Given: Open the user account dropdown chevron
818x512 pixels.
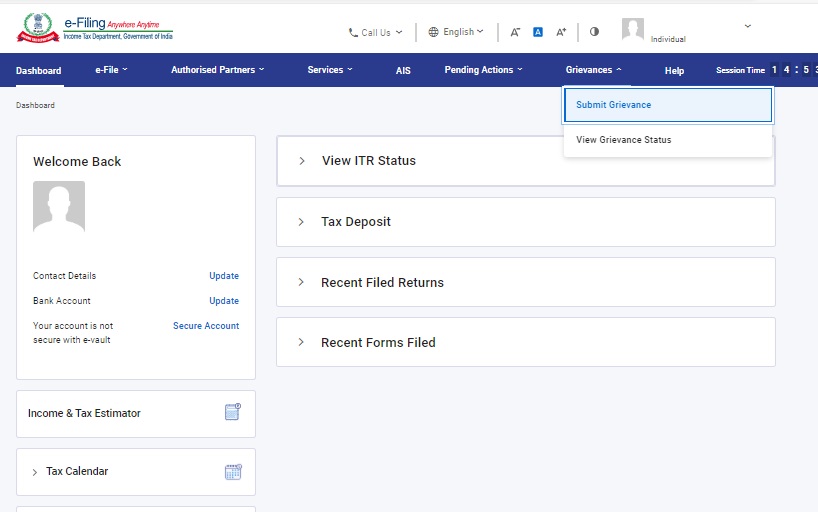Looking at the screenshot, I should (748, 26).
